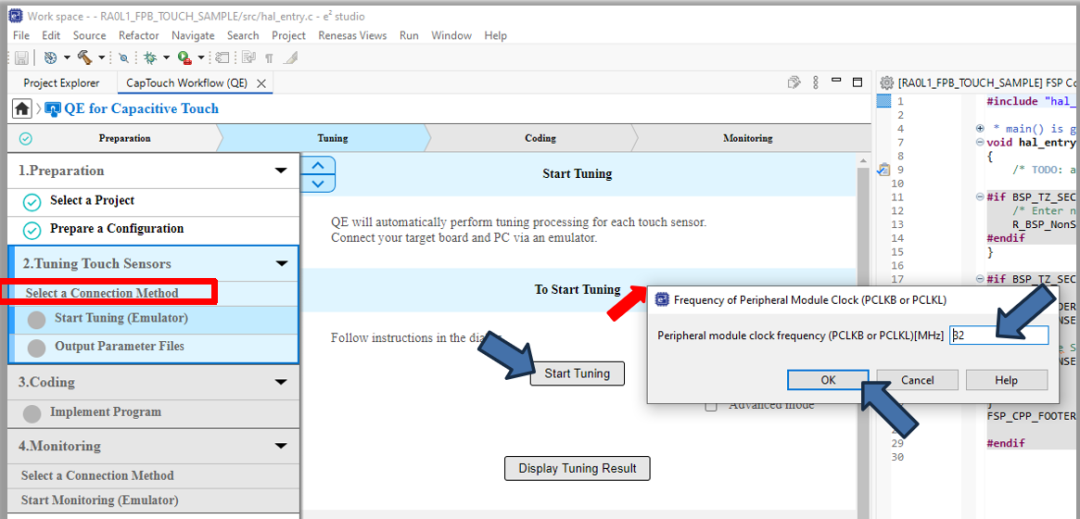Confirm the clock frequency dialog with OK
Viewport: 1080px width, 519px height.
click(x=828, y=380)
